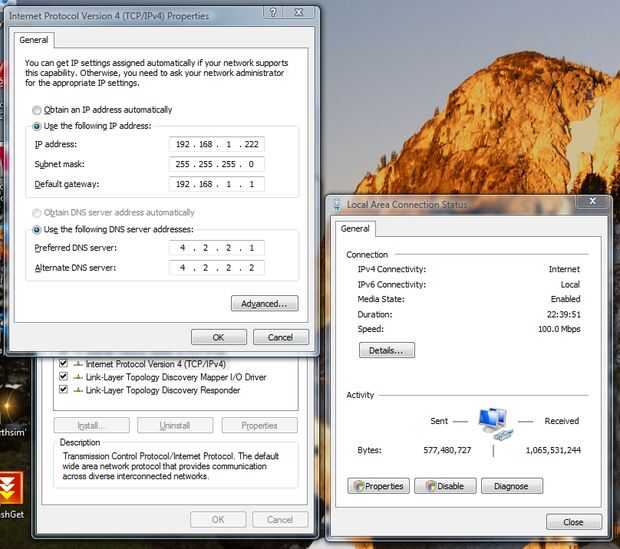
Task: Switch to General tab in Connection Status
Action: click(x=355, y=229)
